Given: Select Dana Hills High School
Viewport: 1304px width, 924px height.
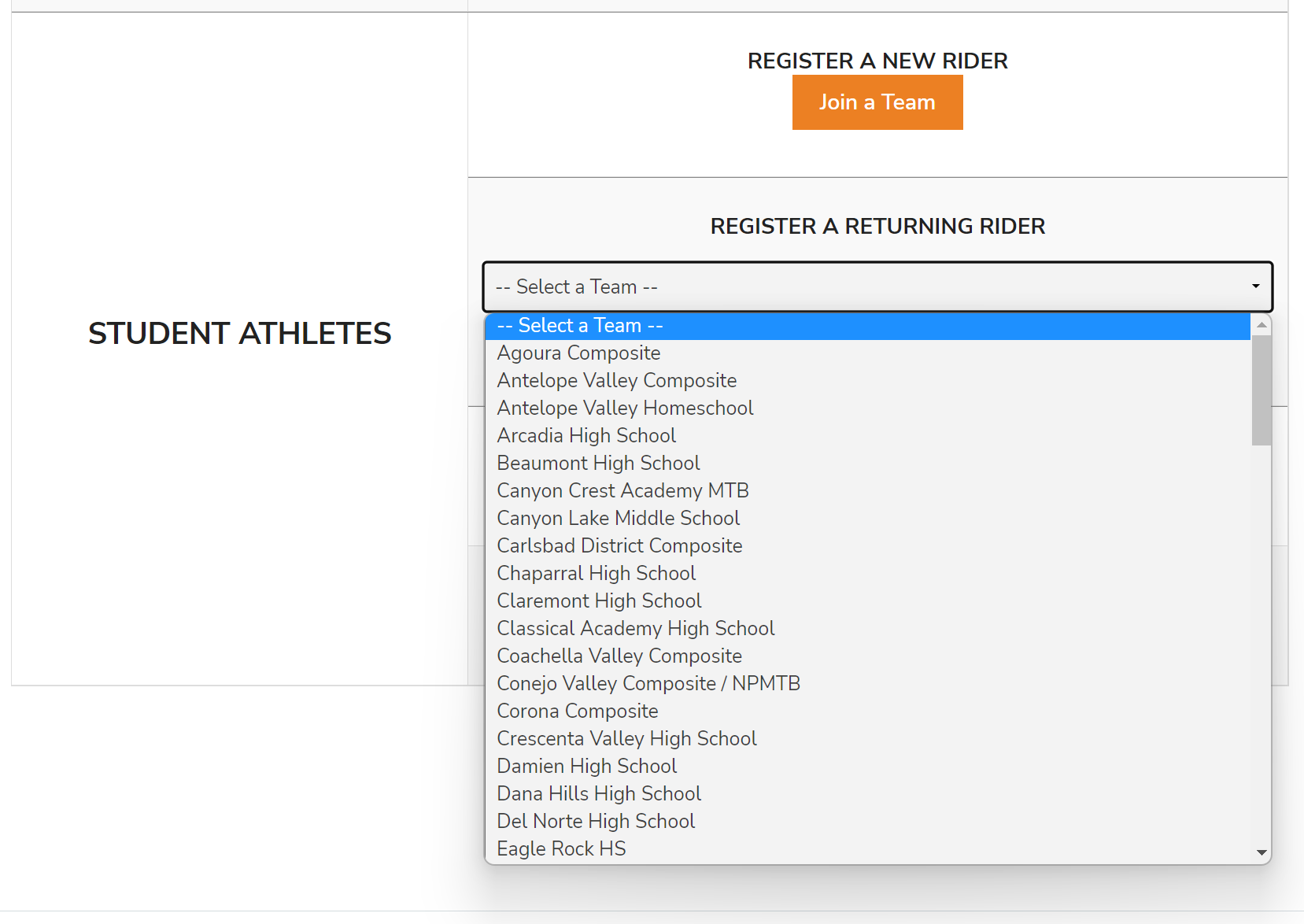Looking at the screenshot, I should [599, 794].
